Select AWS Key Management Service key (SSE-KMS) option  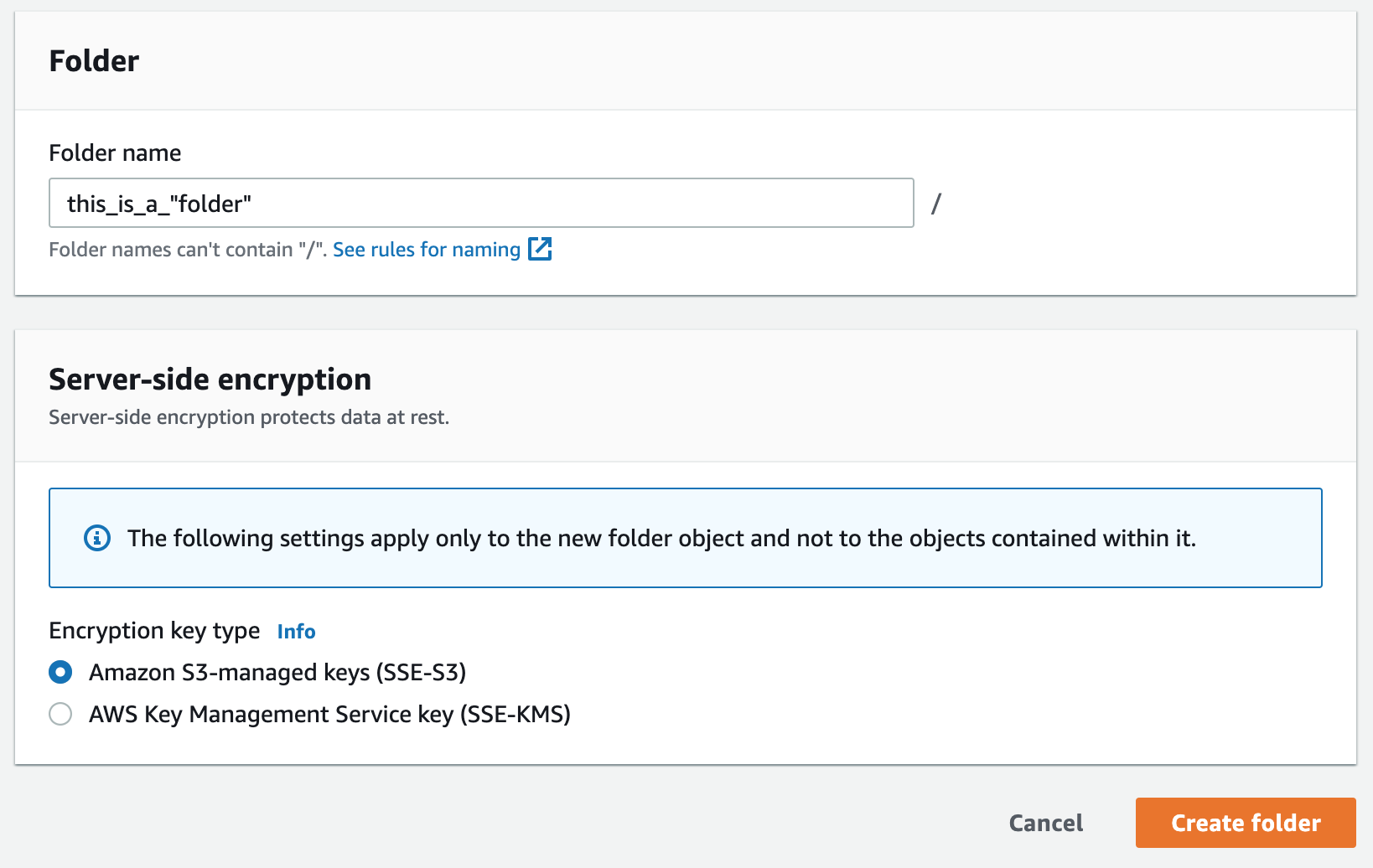(60, 714)
